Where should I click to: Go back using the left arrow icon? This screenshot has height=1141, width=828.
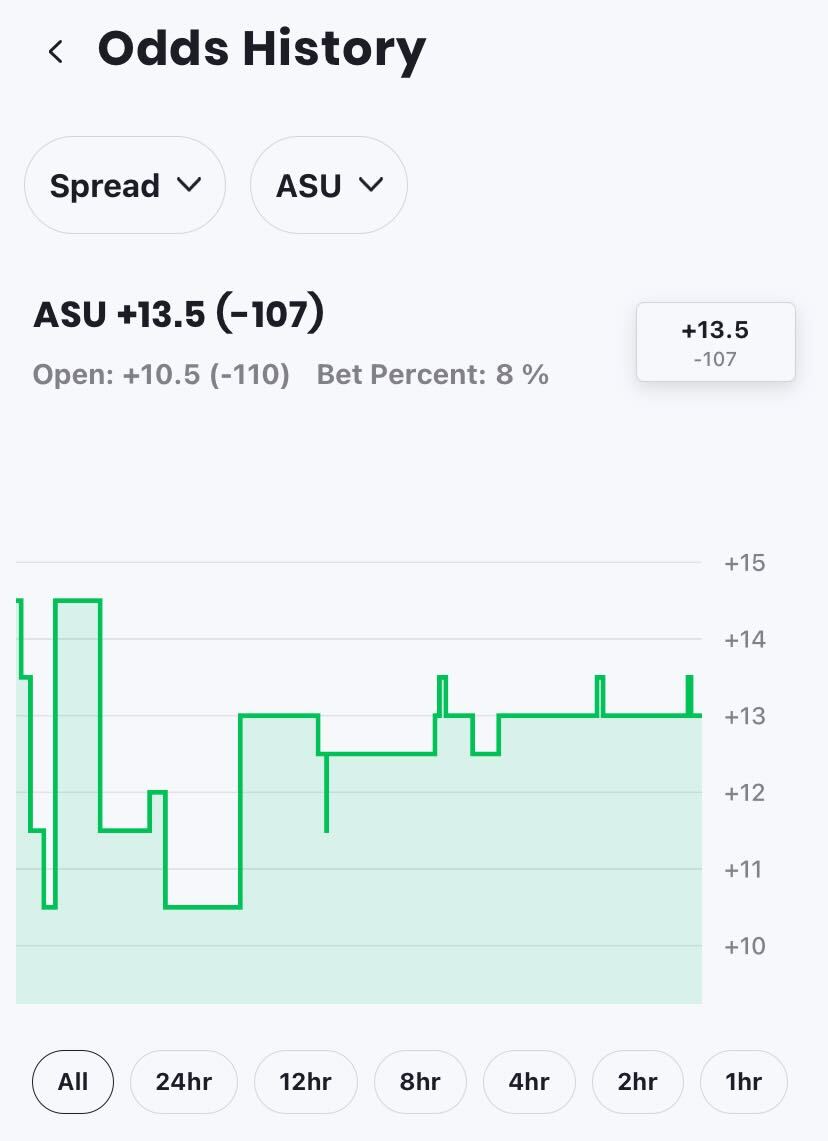click(x=55, y=52)
